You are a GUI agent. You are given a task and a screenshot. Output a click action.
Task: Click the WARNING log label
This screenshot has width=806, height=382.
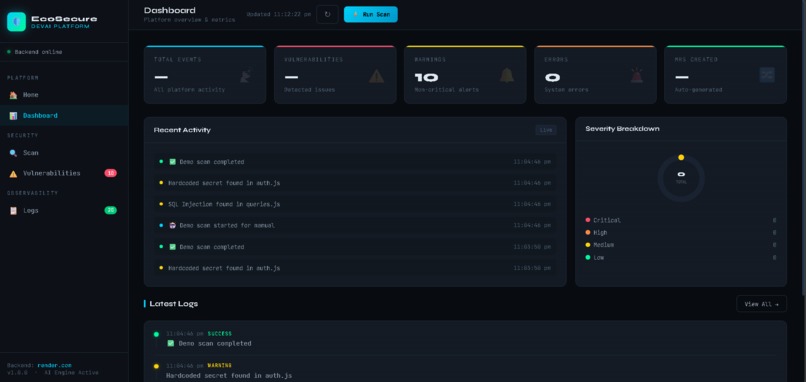[219, 366]
